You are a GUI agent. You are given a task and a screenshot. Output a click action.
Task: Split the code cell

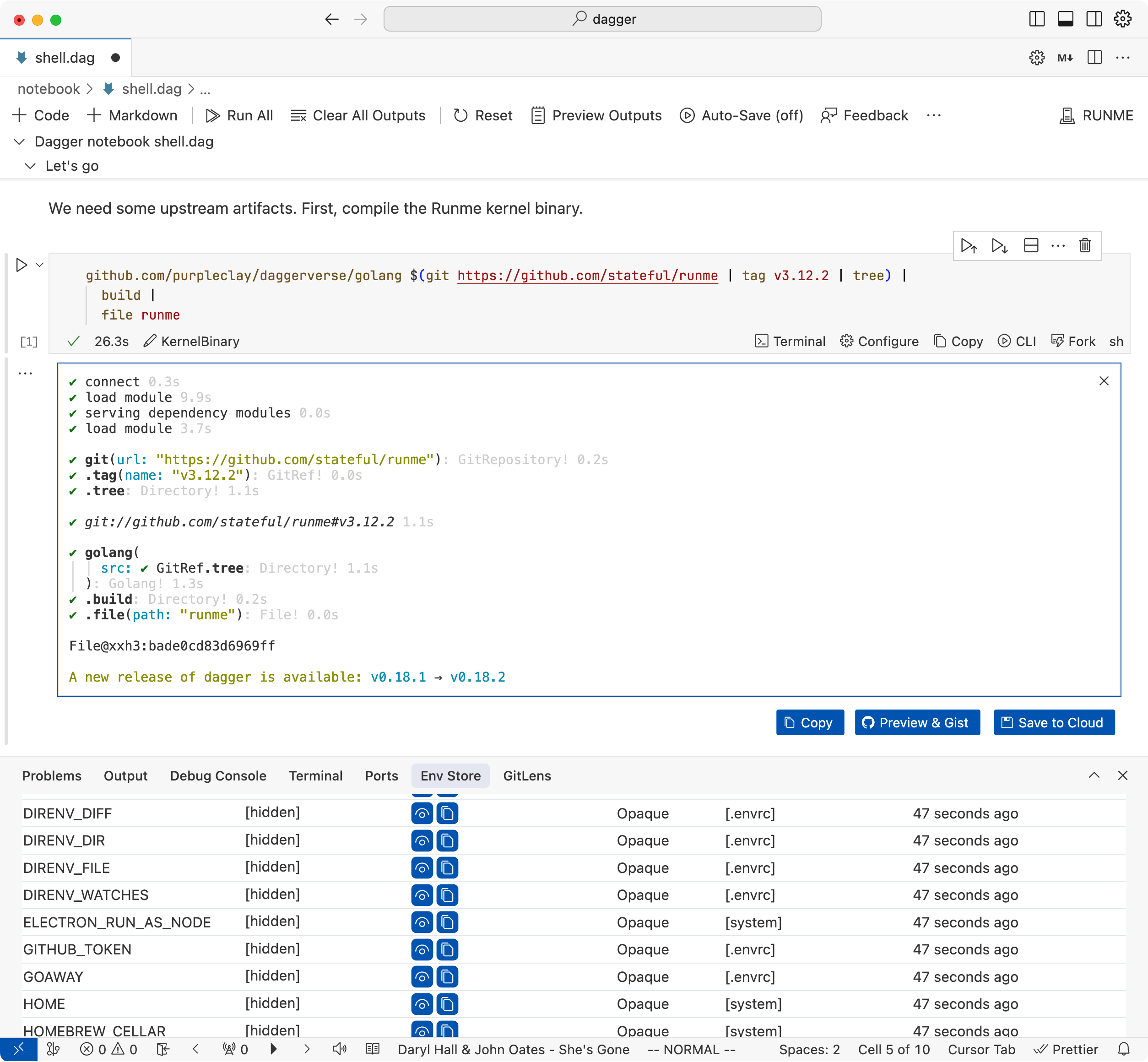(1031, 245)
